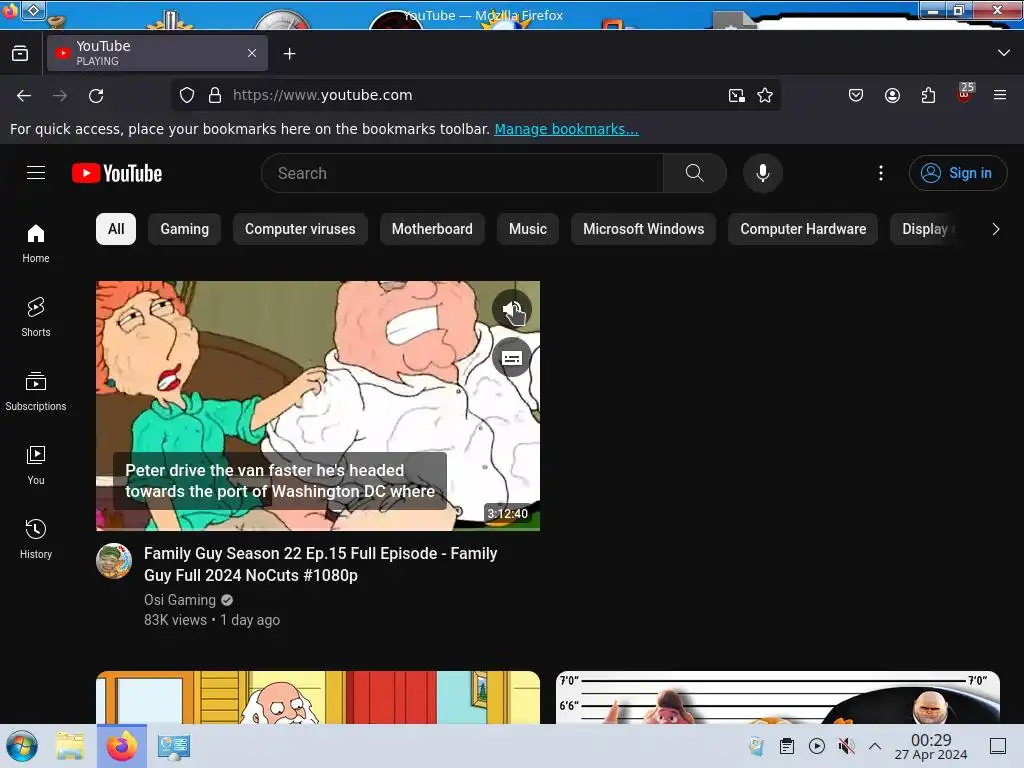
Task: Open History in the sidebar
Action: (36, 539)
